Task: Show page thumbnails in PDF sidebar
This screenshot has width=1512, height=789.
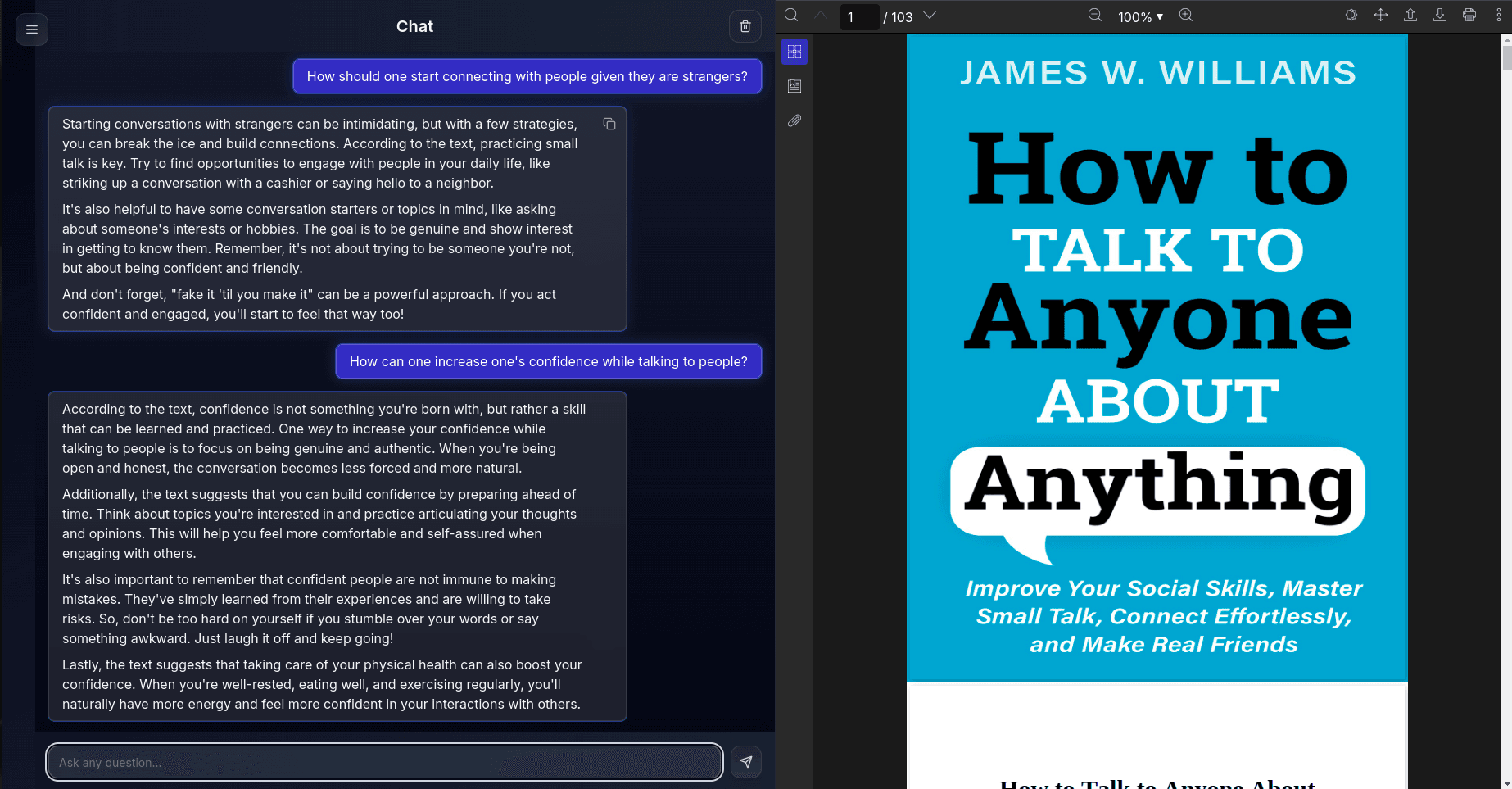Action: click(794, 52)
